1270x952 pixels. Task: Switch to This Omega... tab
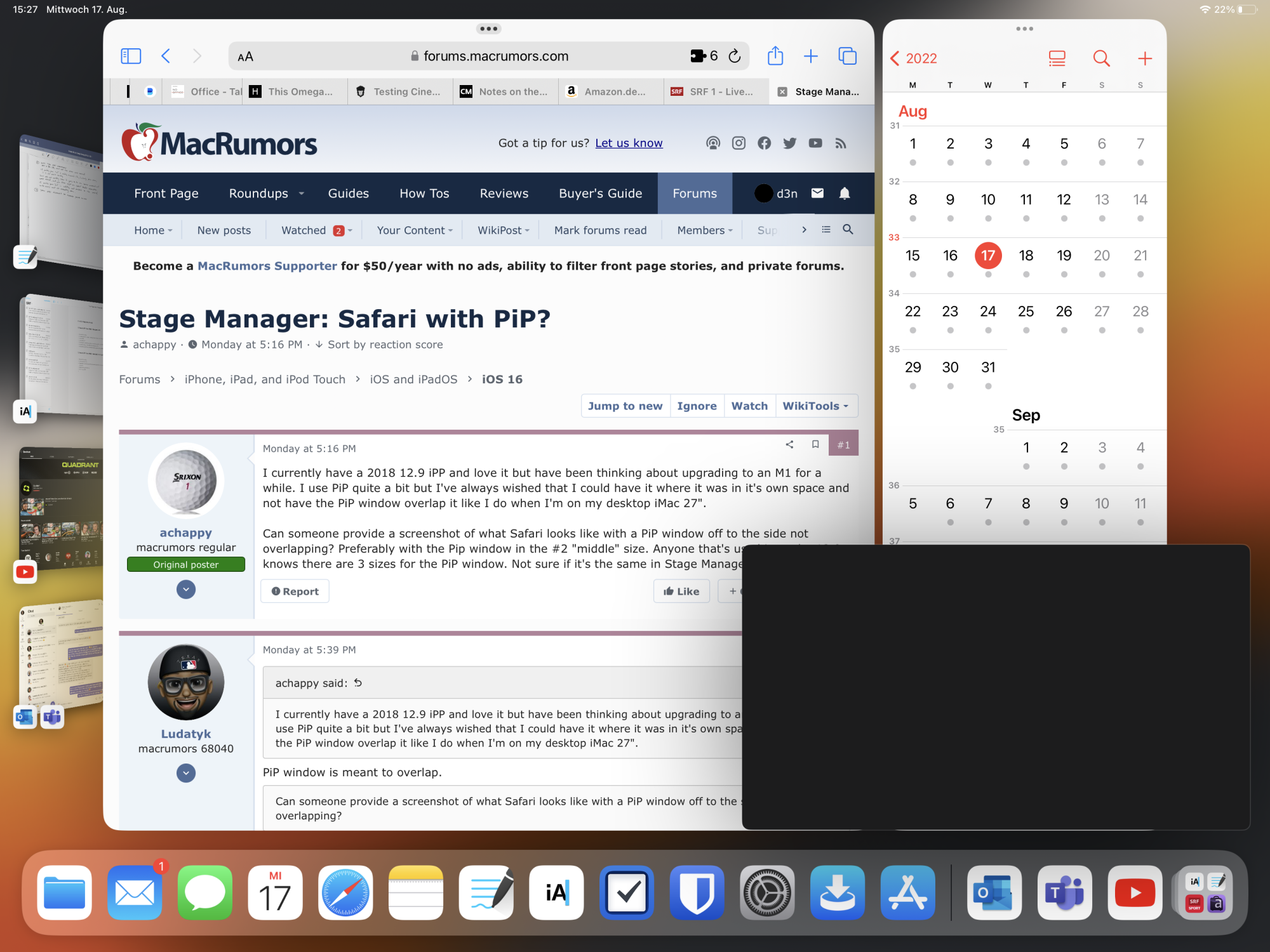pos(295,91)
